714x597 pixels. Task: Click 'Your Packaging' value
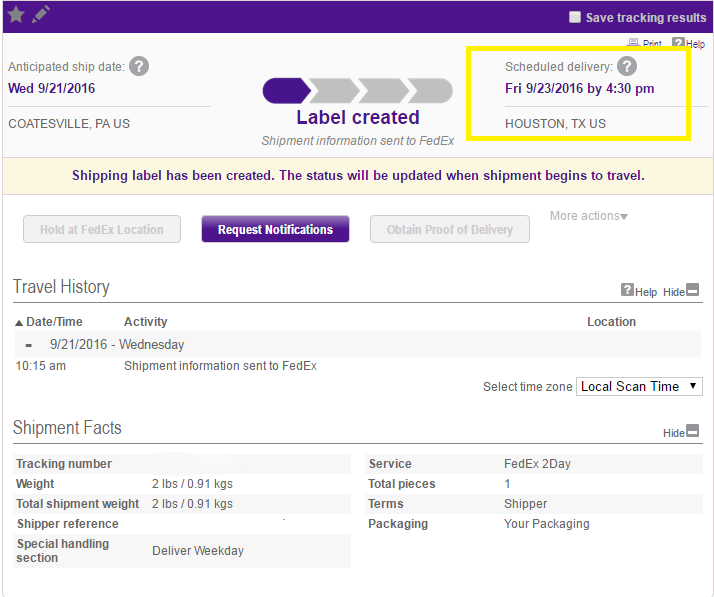pyautogui.click(x=547, y=524)
